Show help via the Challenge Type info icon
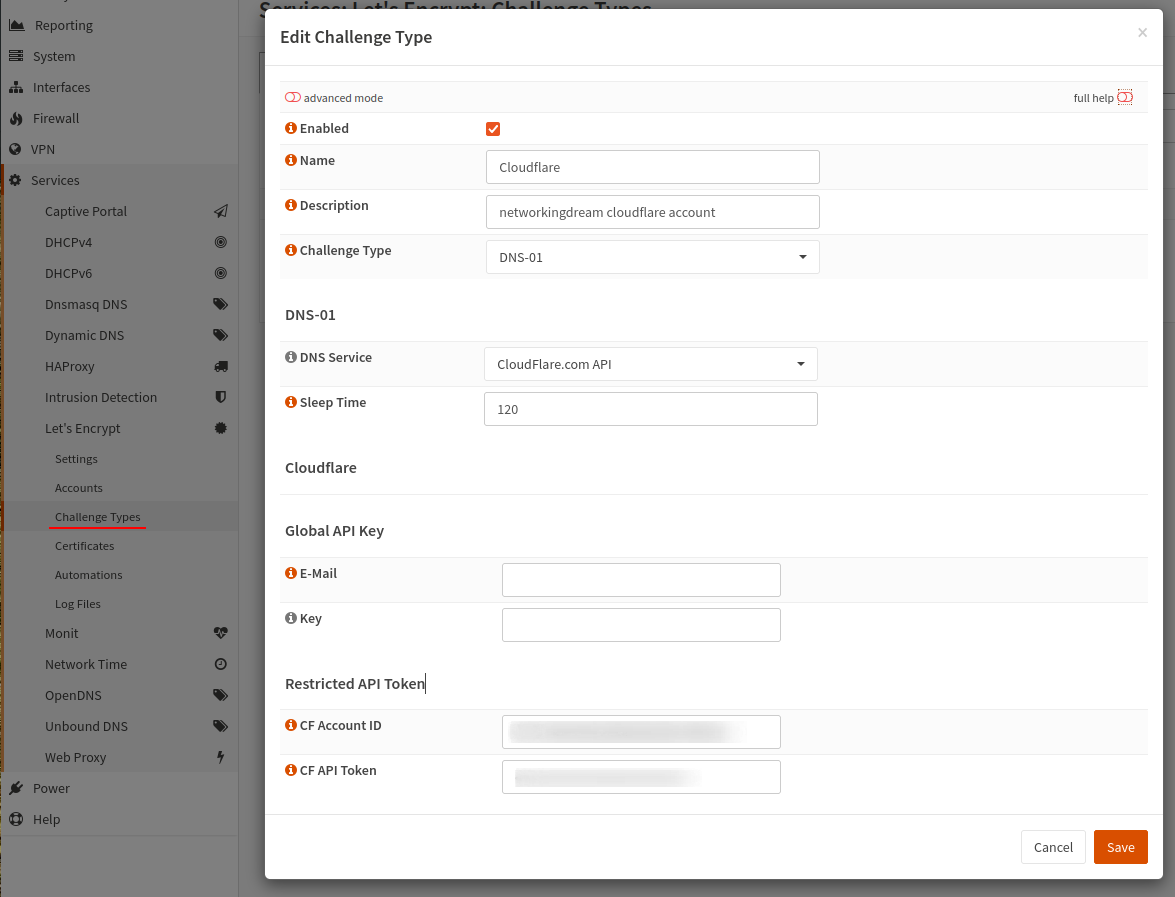 291,250
